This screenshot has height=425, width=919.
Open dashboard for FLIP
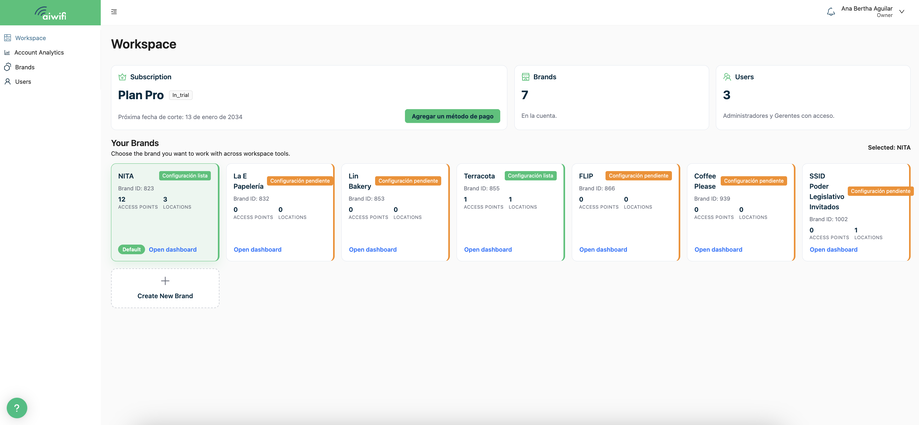603,250
